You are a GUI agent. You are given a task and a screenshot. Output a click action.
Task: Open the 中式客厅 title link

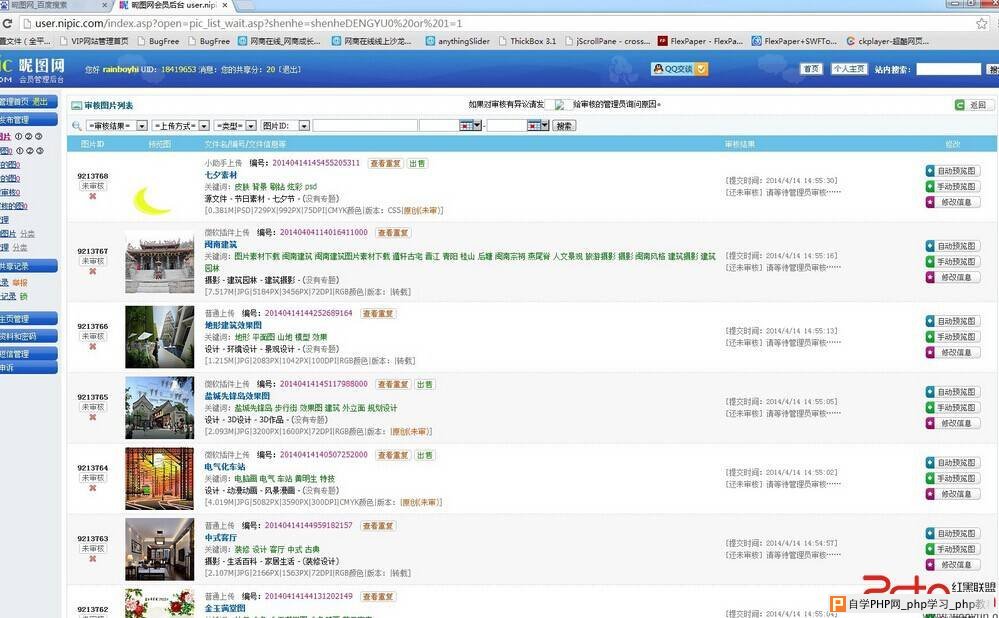coord(221,537)
